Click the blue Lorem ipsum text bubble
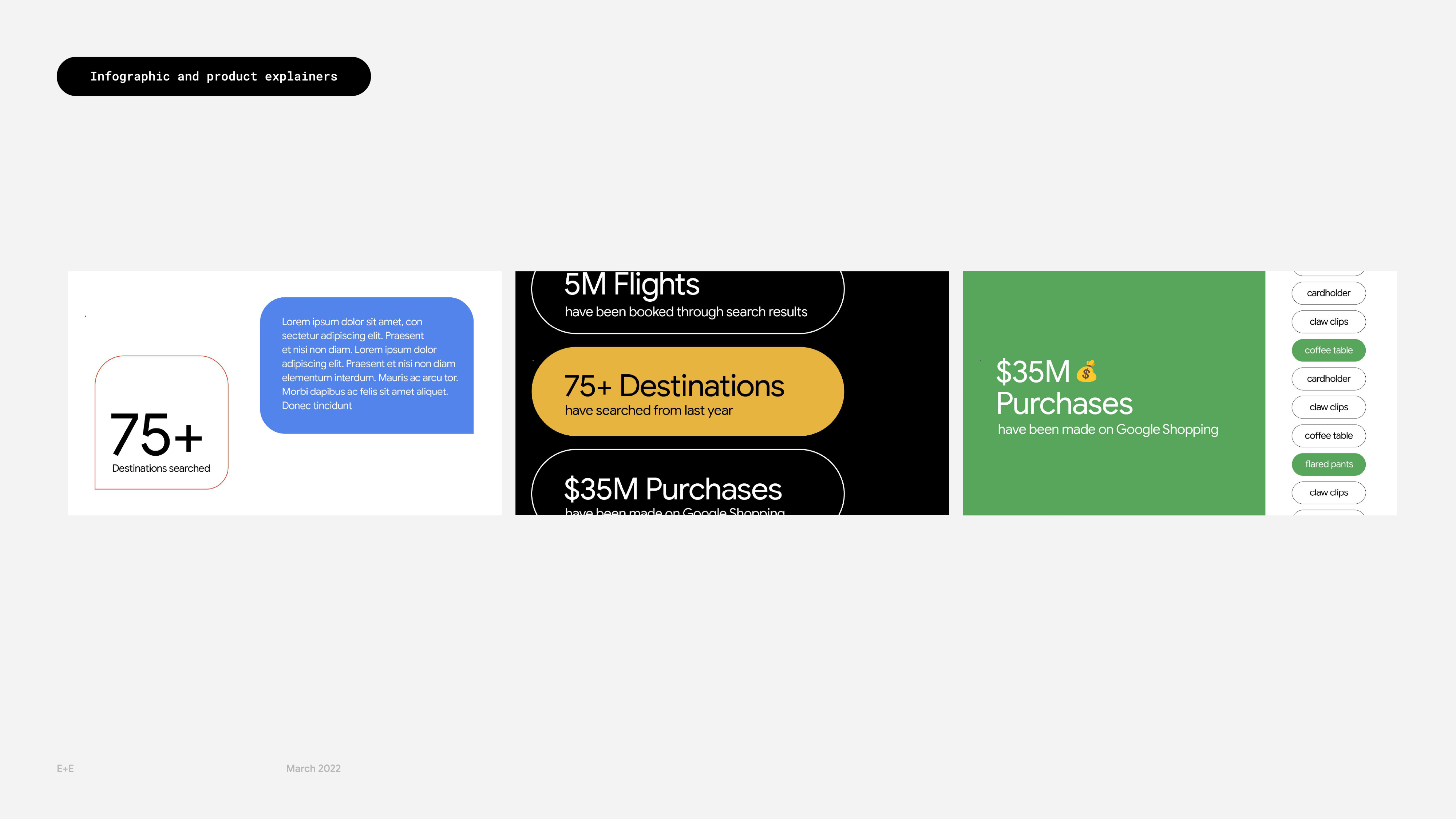The width and height of the screenshot is (1456, 819). 366,365
